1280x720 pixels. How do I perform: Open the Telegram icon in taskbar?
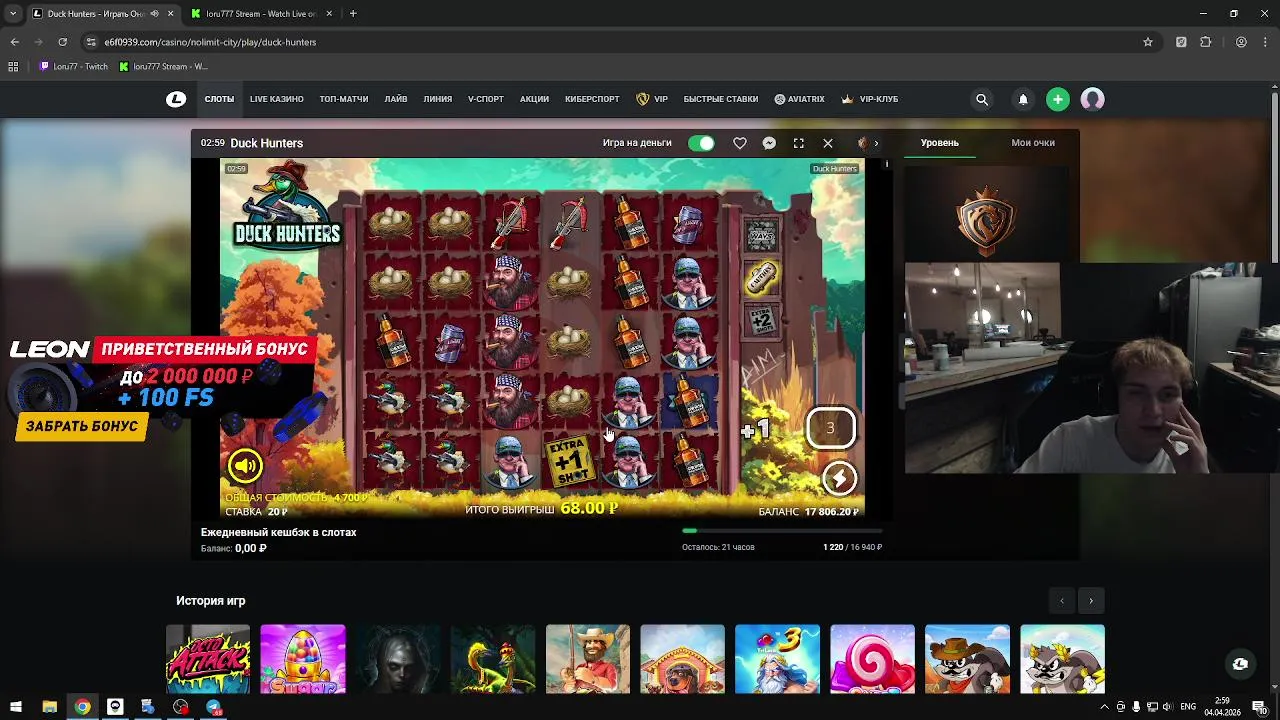[x=213, y=707]
